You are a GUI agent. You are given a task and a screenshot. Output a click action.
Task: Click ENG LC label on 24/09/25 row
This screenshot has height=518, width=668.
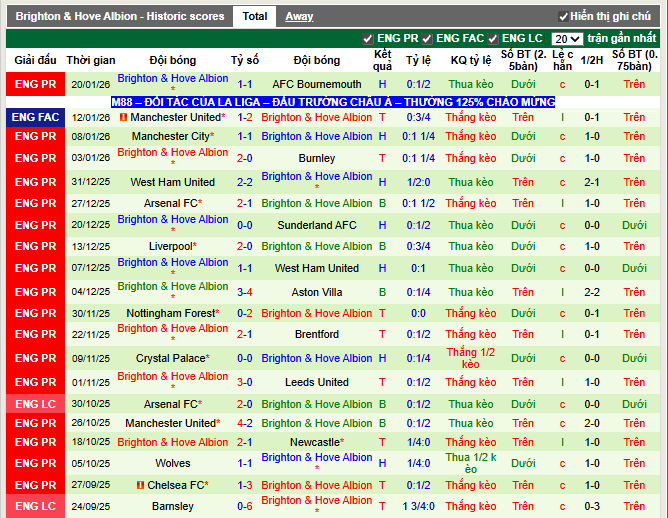point(35,506)
